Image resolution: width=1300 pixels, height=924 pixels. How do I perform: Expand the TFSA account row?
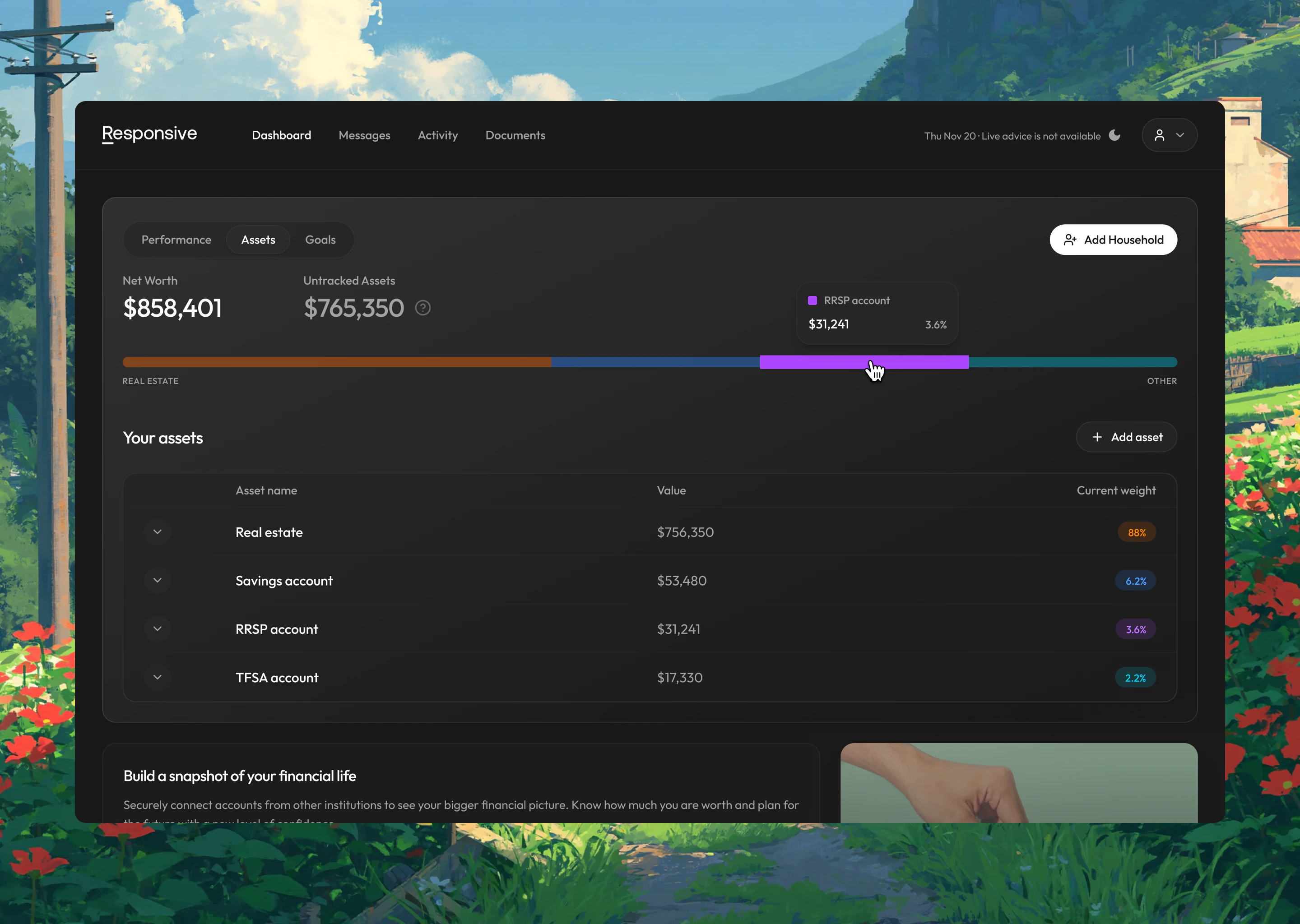tap(158, 677)
